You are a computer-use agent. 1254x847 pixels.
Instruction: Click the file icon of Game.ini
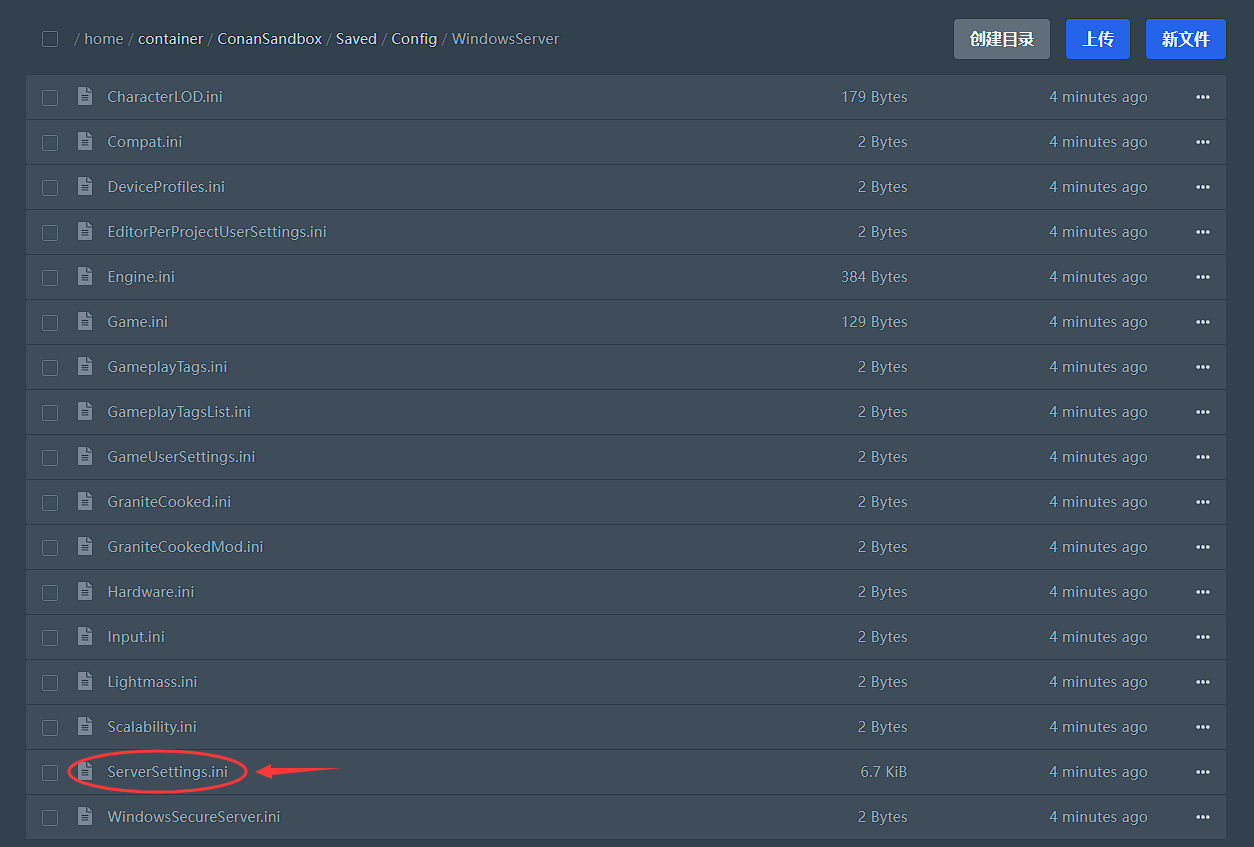[x=85, y=321]
